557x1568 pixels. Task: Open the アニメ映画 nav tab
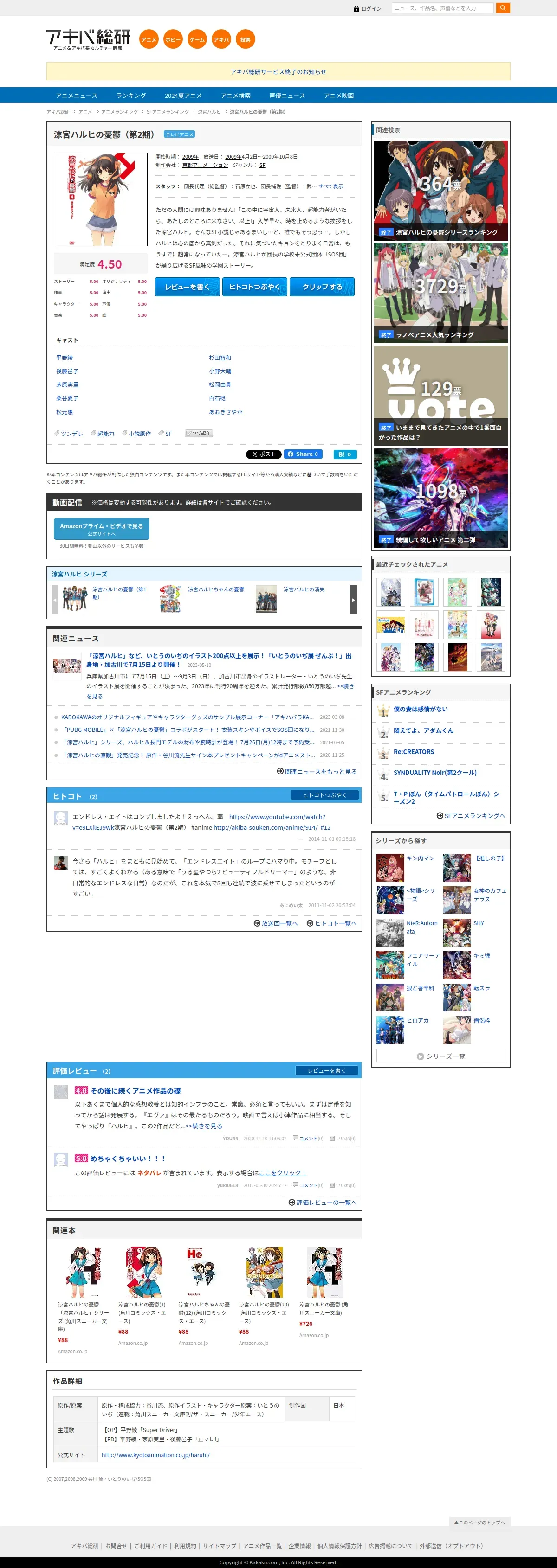(339, 96)
